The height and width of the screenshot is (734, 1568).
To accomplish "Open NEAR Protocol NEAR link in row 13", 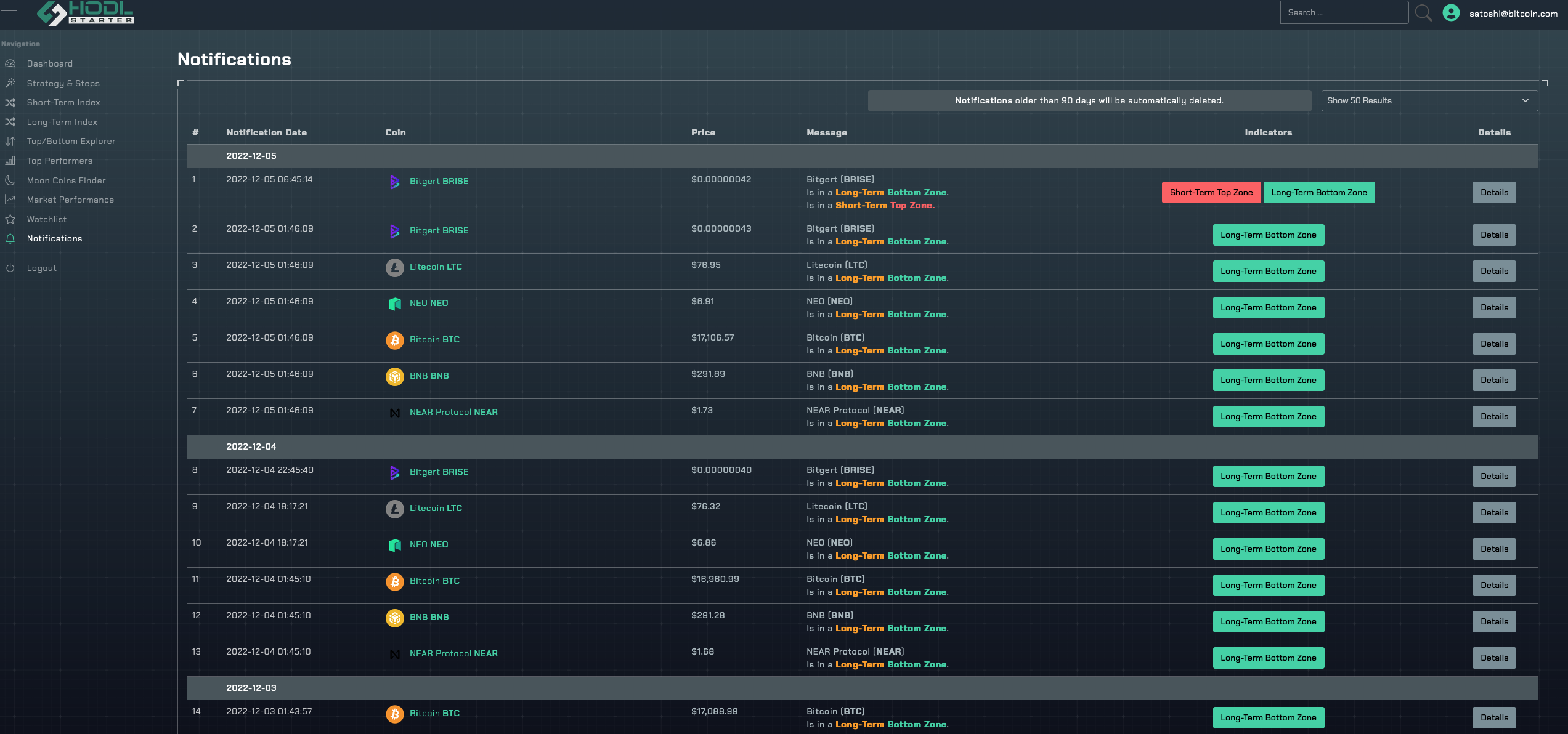I will click(454, 653).
